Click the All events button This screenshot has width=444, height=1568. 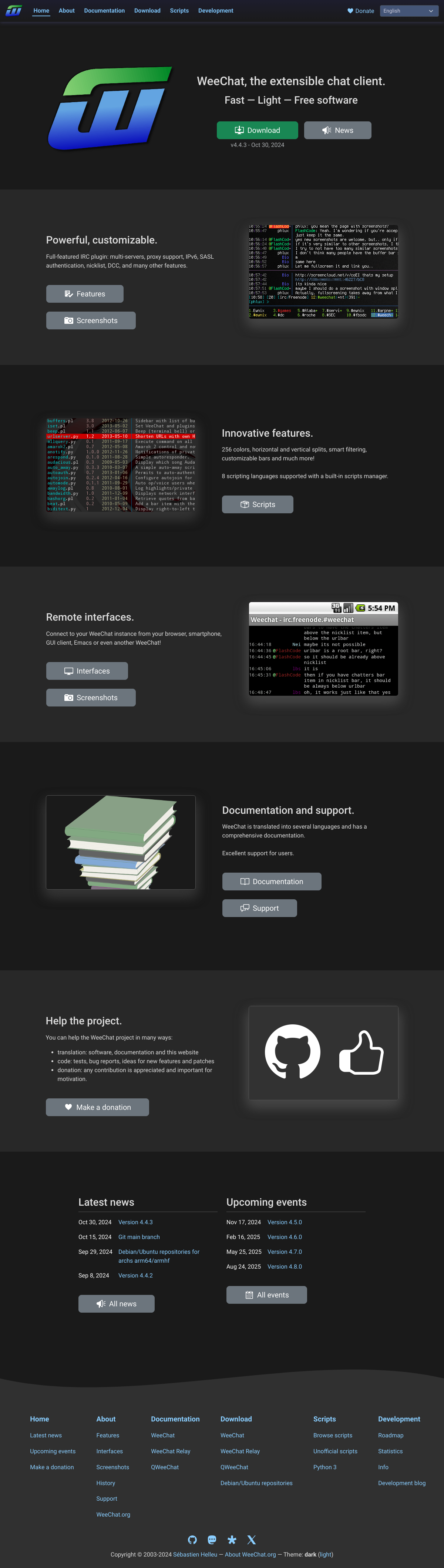266,1295
